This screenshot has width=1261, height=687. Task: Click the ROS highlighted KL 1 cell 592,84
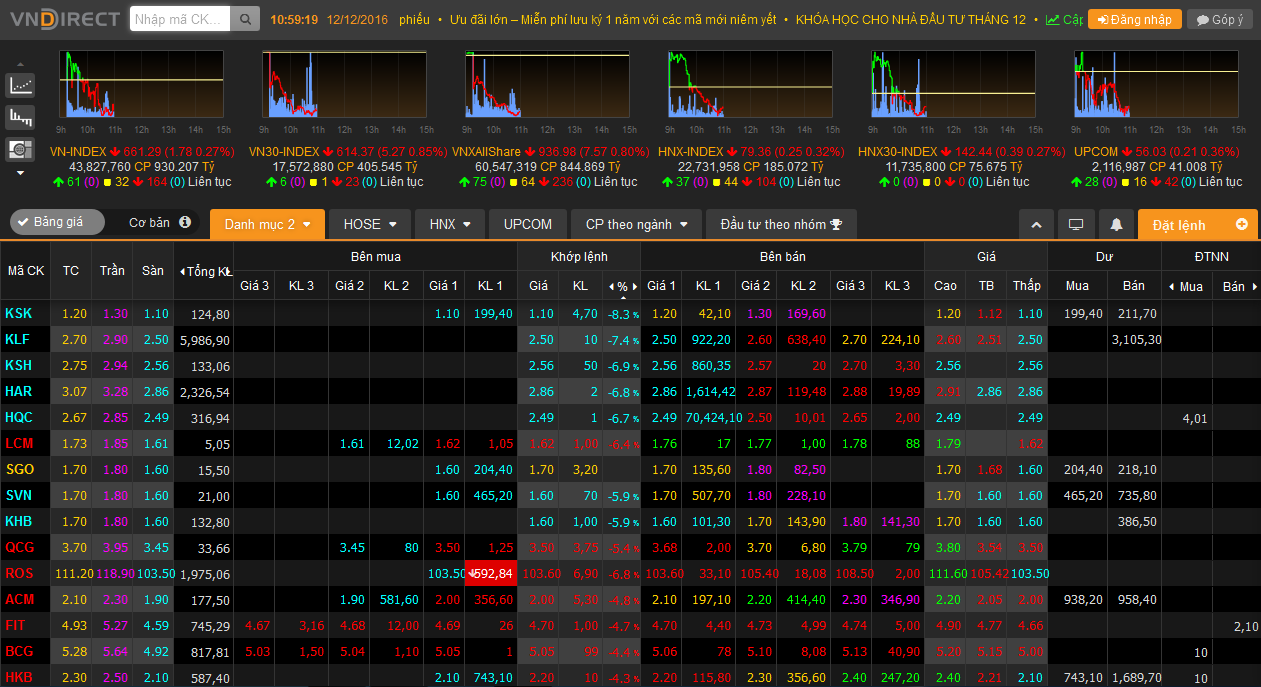491,573
